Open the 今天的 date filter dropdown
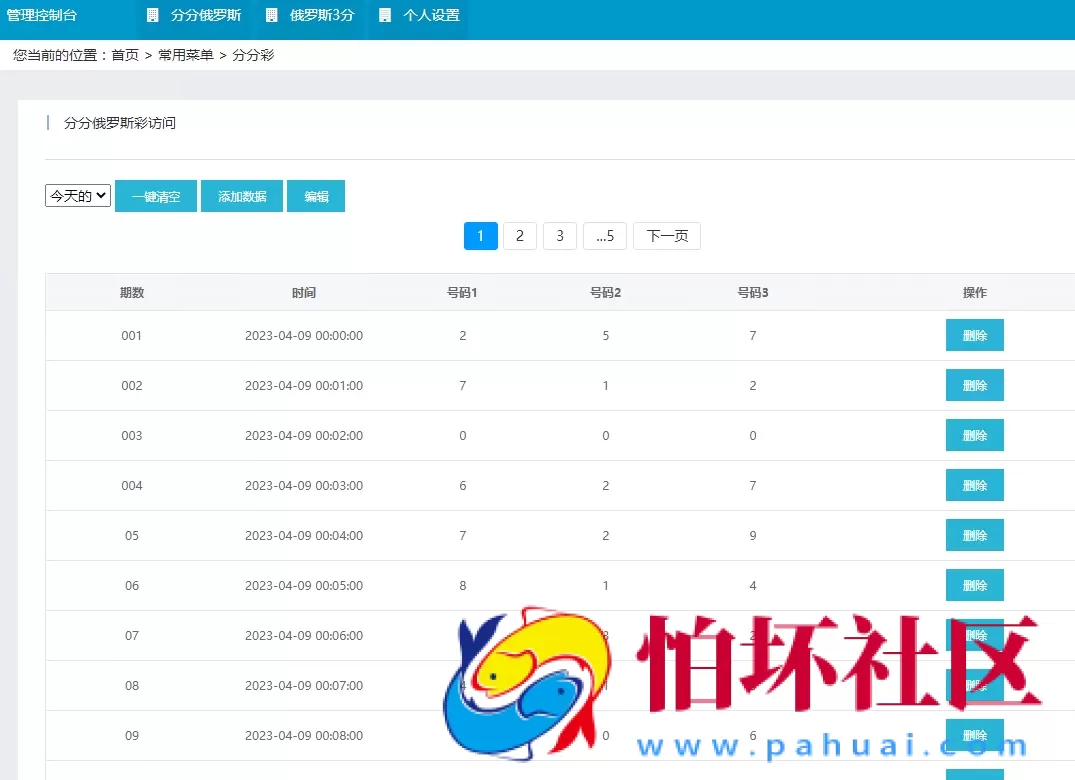Screen dimensions: 1075x780 tap(77, 195)
